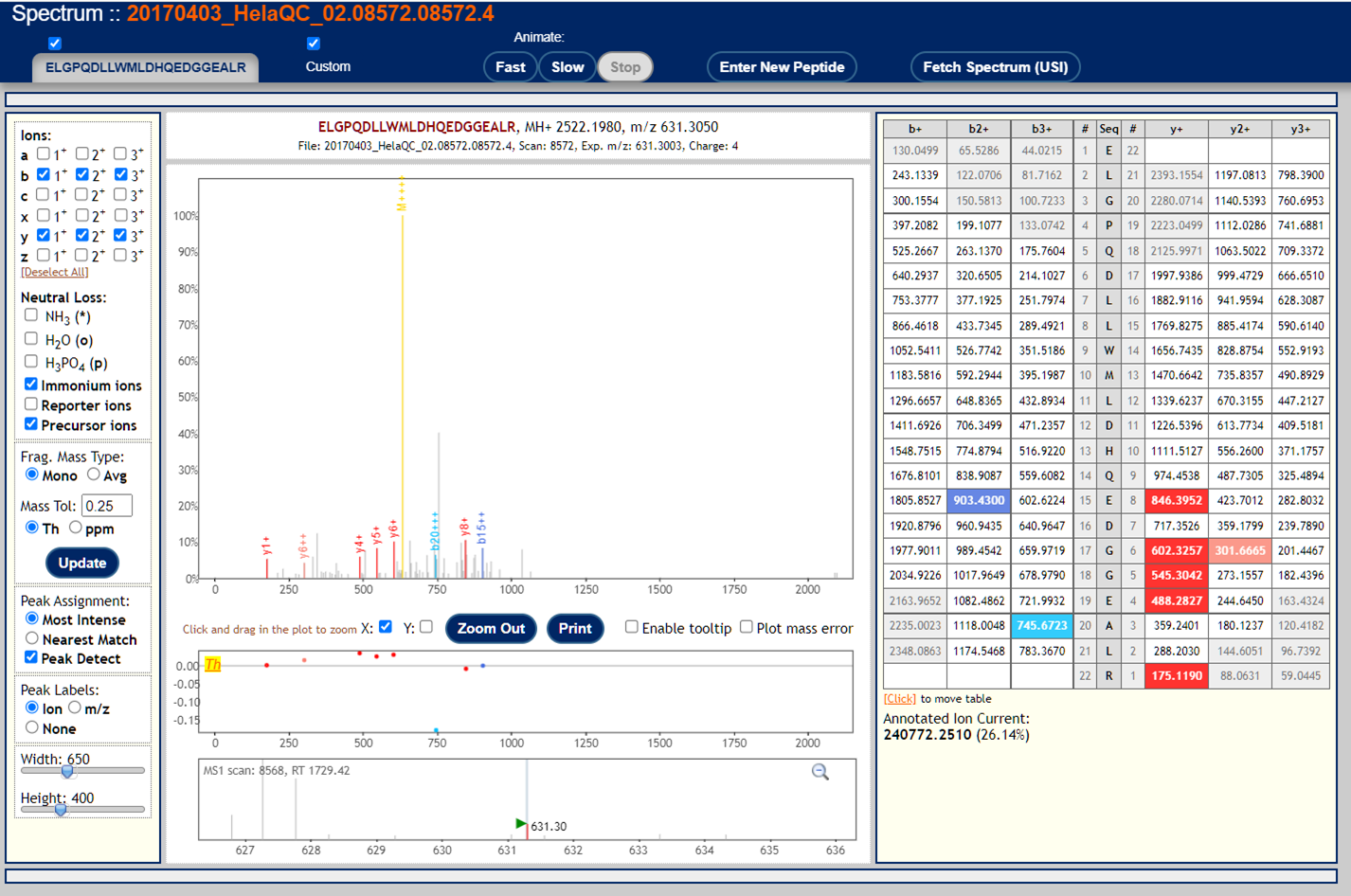Click the Mass Tol input field
The height and width of the screenshot is (896, 1351).
[107, 506]
